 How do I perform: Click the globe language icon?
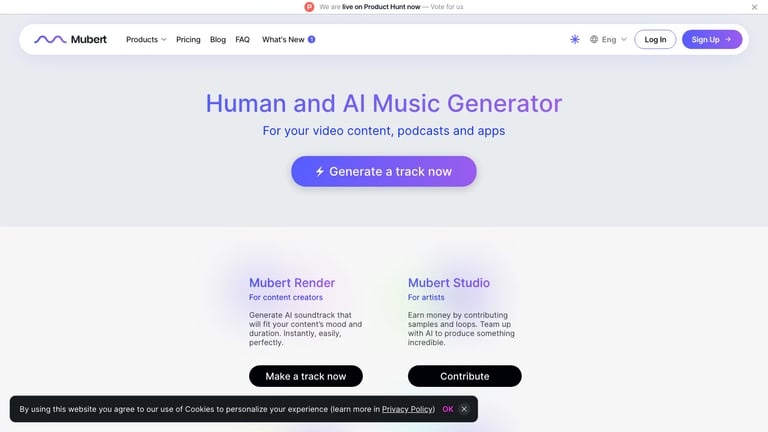[x=594, y=39]
